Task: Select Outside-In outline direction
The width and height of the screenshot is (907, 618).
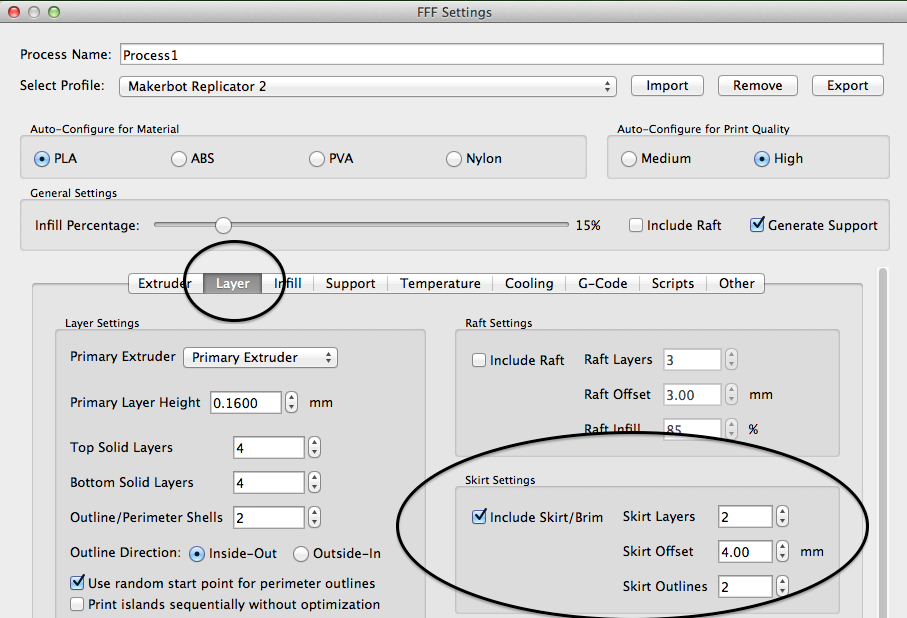Action: (x=301, y=554)
